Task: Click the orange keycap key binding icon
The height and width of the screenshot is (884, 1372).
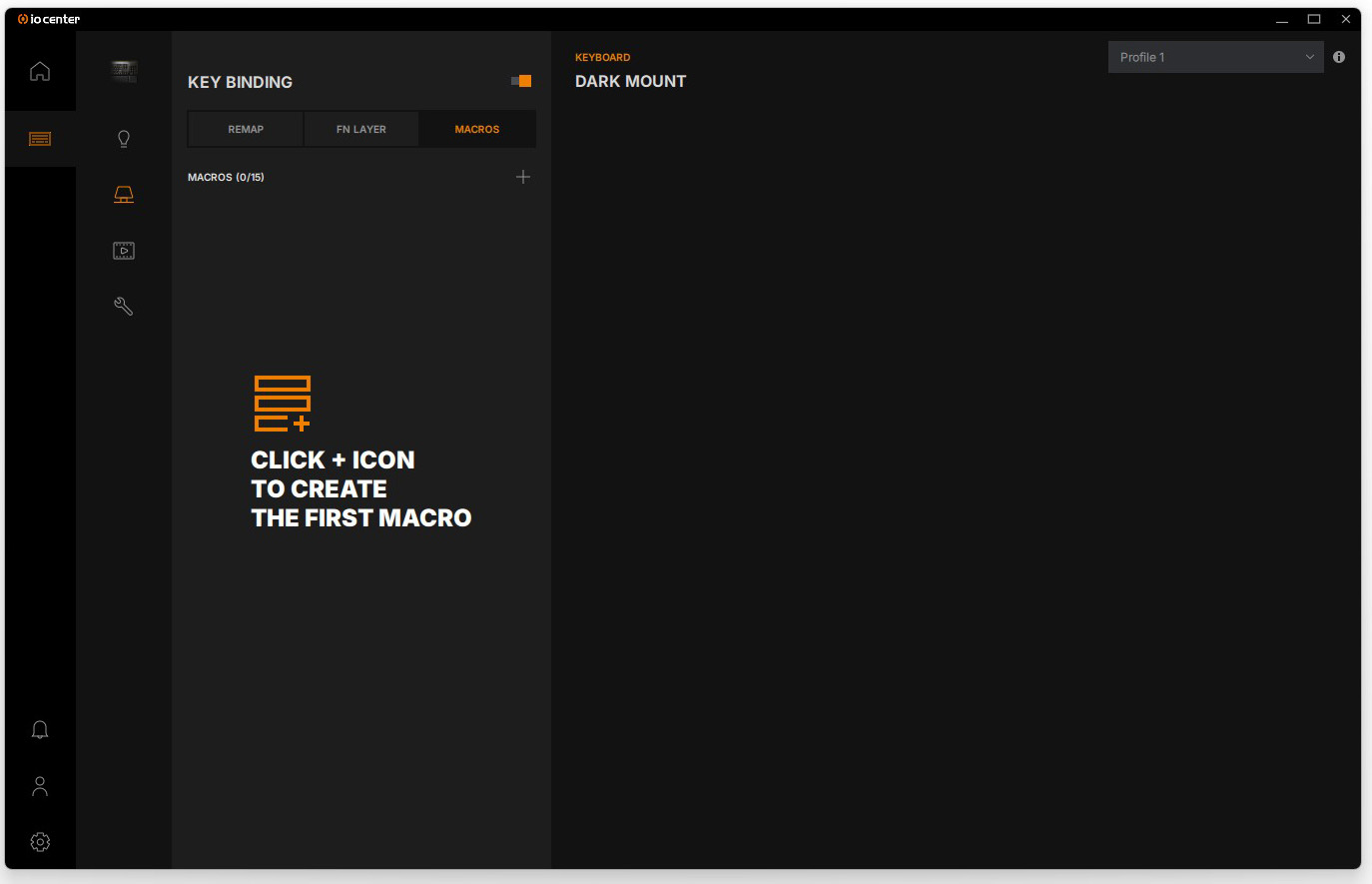Action: (x=124, y=195)
